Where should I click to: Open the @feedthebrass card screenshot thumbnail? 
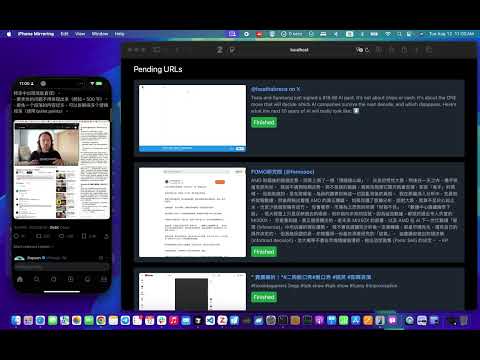[192, 118]
